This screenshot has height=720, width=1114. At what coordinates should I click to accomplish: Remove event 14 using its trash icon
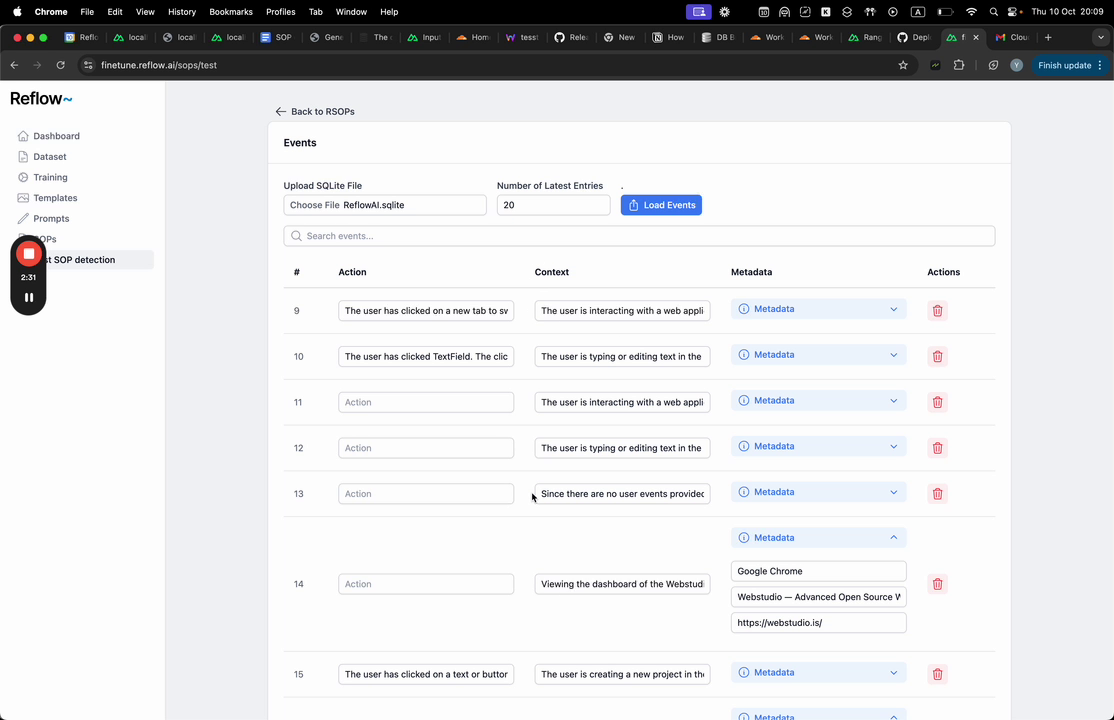937,584
